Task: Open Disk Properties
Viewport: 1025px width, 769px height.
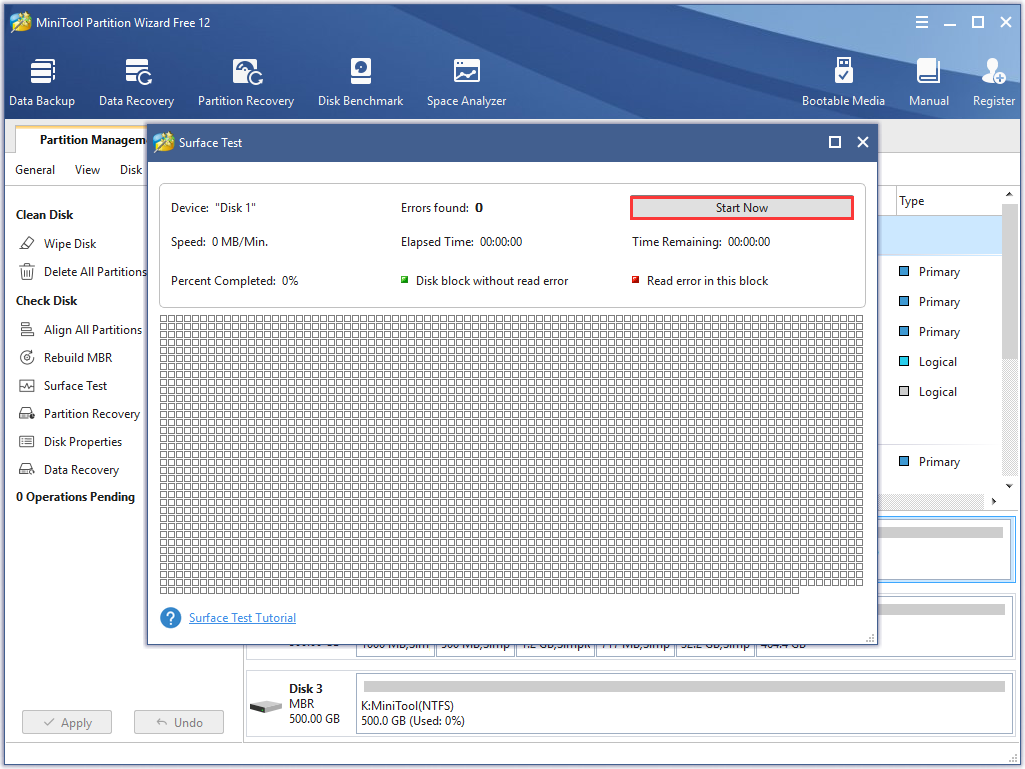Action: click(x=71, y=441)
